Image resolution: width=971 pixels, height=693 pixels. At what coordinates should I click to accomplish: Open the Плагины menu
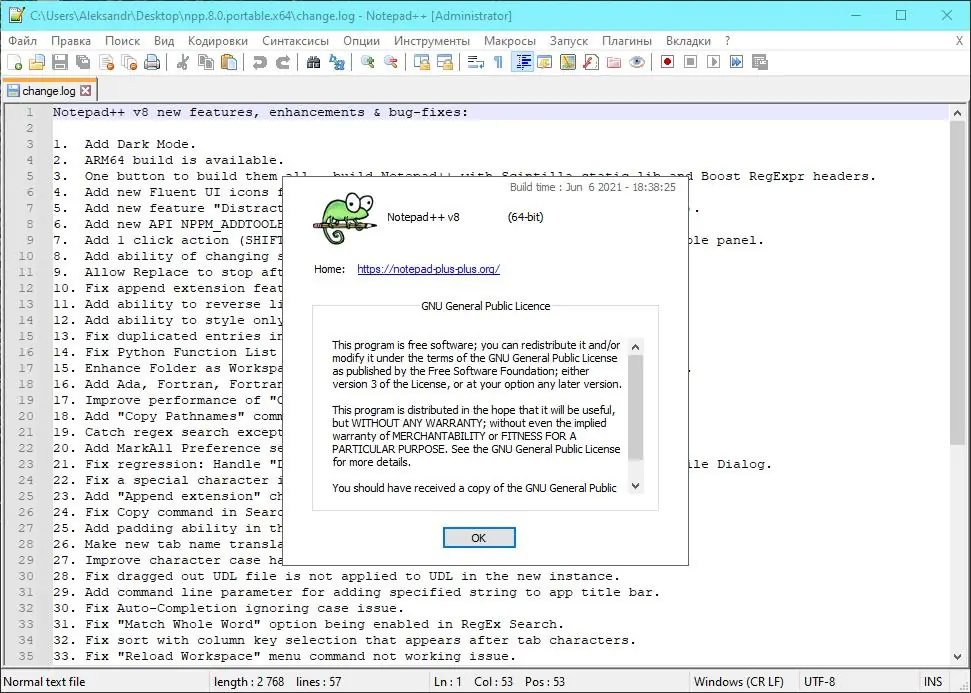tap(627, 41)
